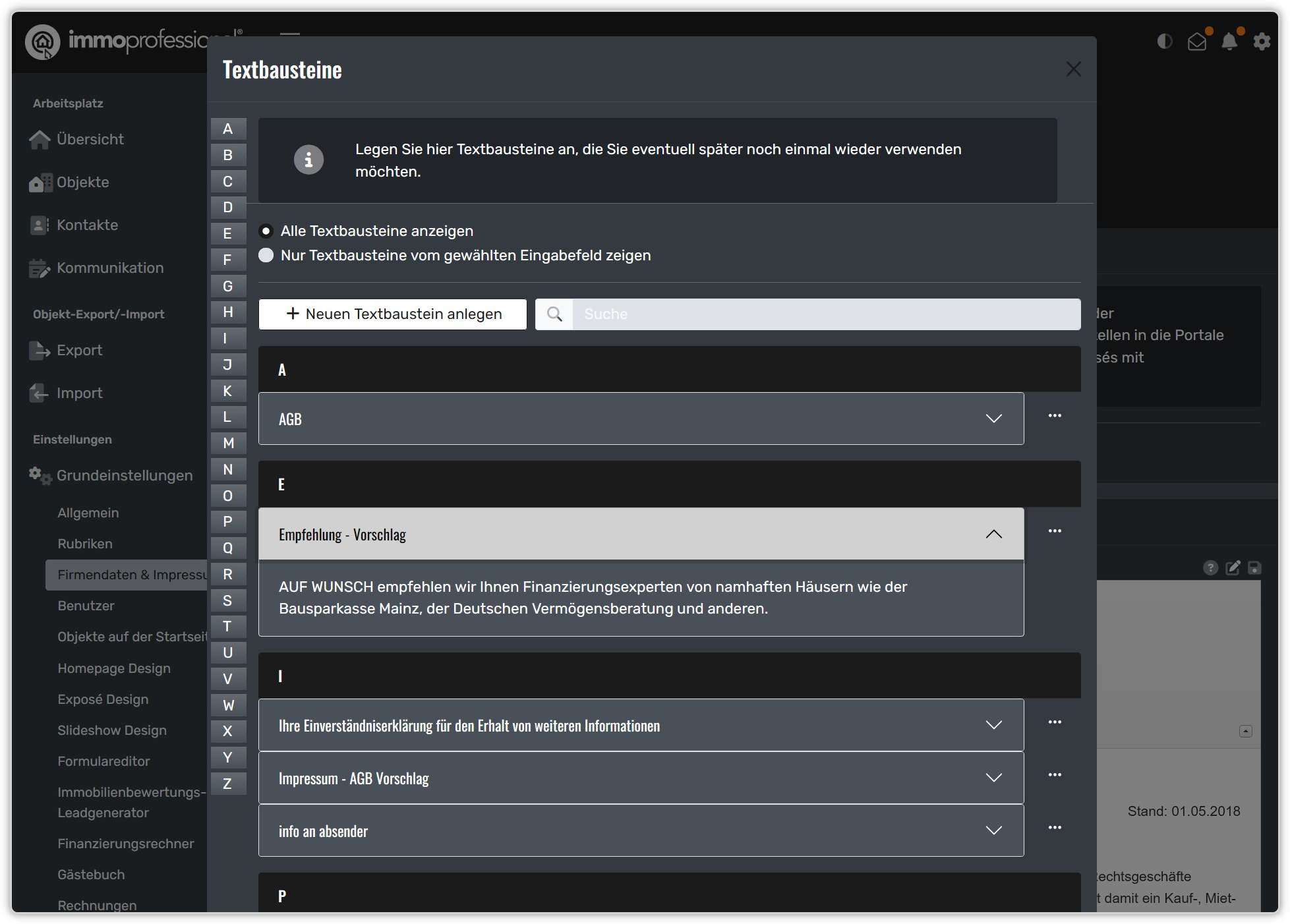Screen dimensions: 1290x924
Task: Expand Impressum - AGB Vorschlag entry
Action: point(641,778)
